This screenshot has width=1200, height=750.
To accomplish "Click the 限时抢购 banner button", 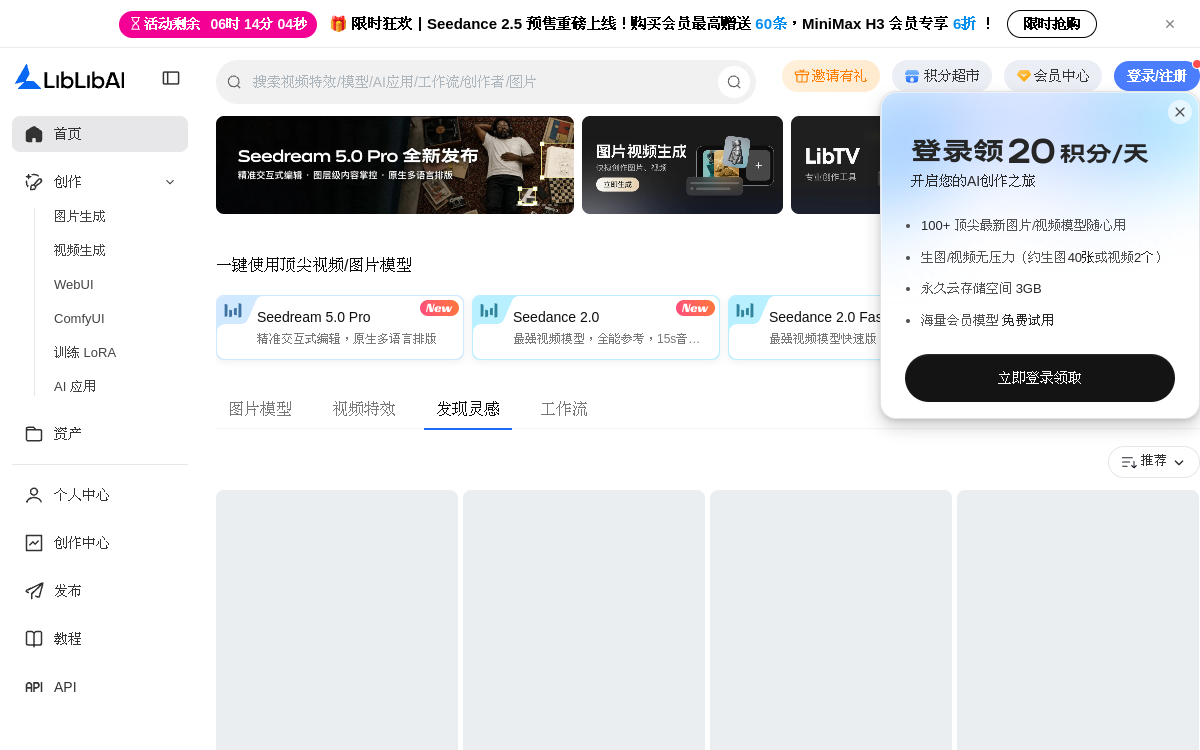I will (x=1052, y=24).
